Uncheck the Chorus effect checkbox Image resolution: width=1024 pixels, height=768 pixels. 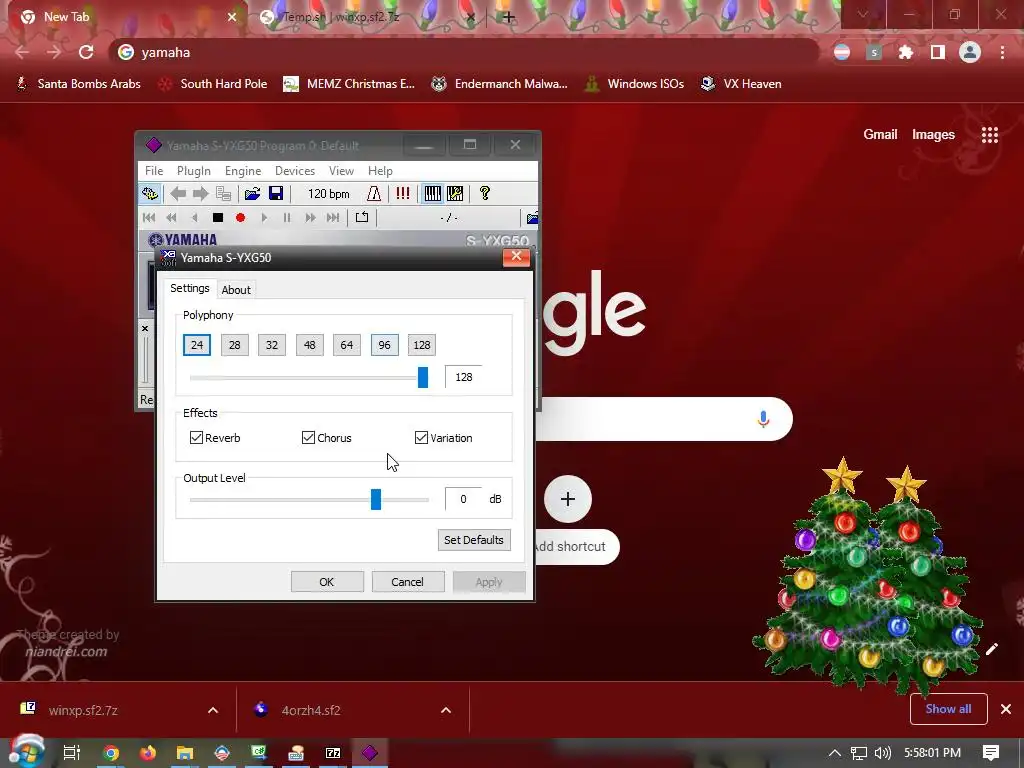(308, 438)
